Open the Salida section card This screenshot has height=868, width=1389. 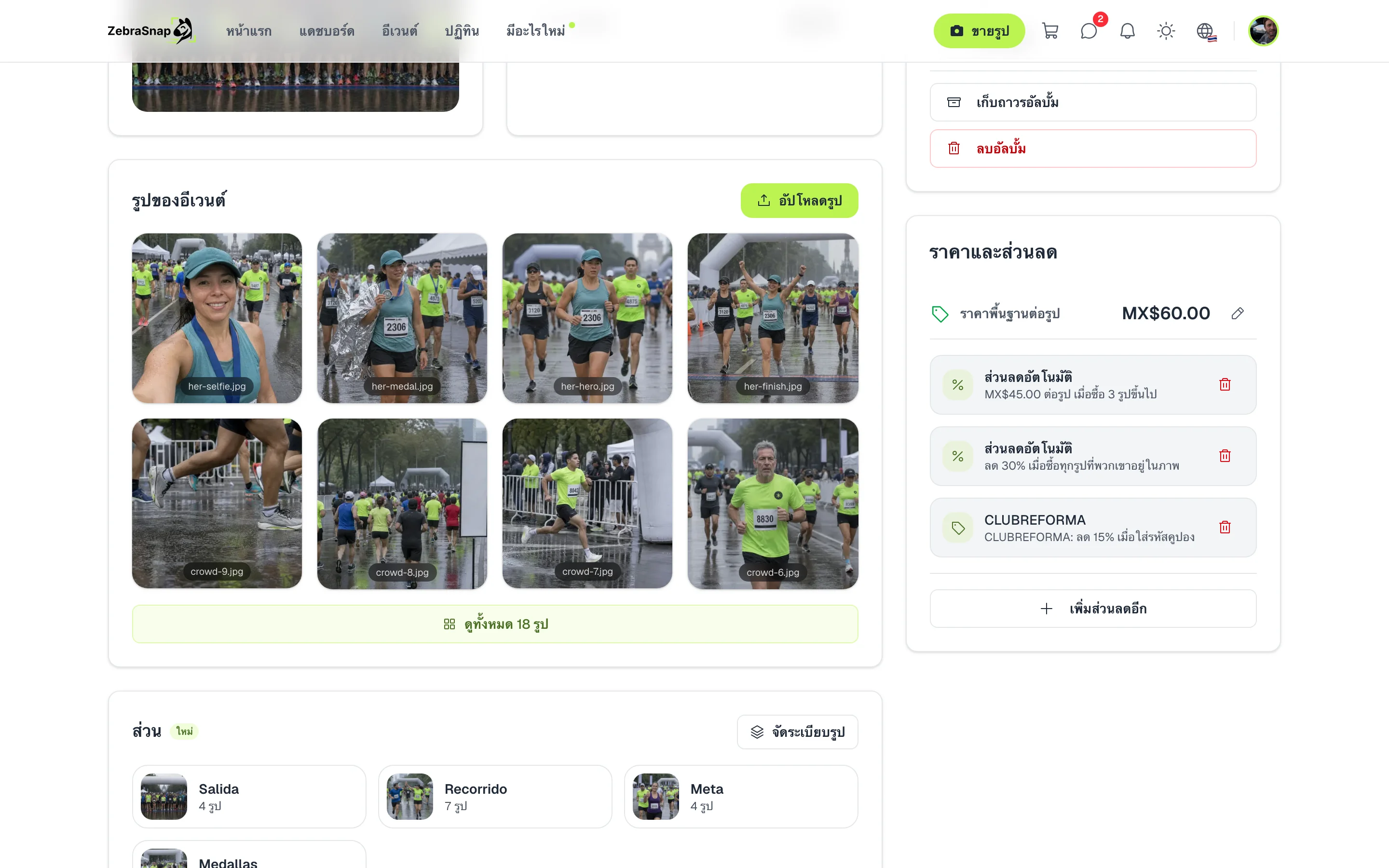[x=249, y=797]
